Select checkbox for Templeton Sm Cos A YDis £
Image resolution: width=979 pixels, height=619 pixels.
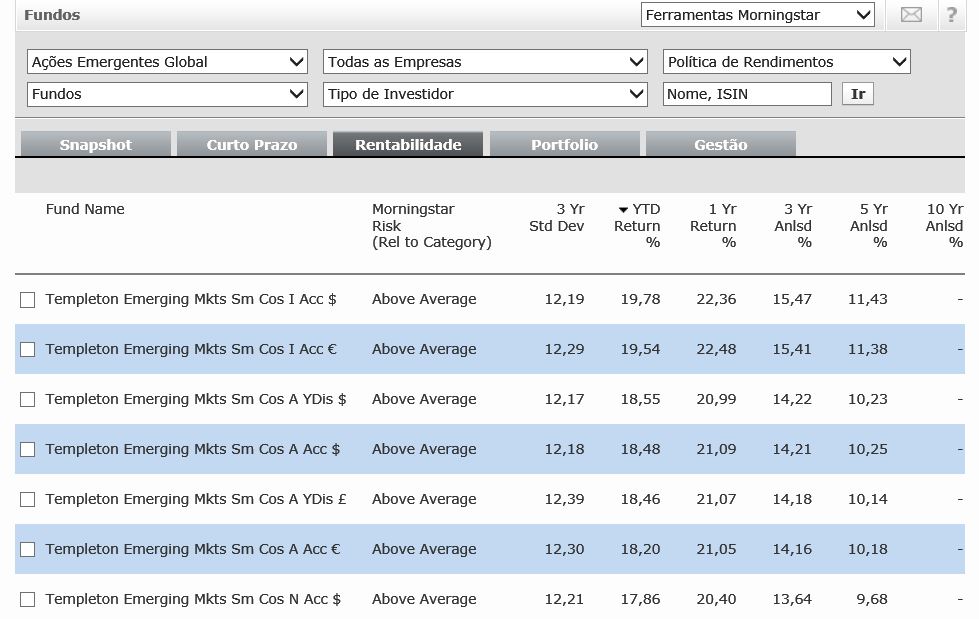coord(27,500)
